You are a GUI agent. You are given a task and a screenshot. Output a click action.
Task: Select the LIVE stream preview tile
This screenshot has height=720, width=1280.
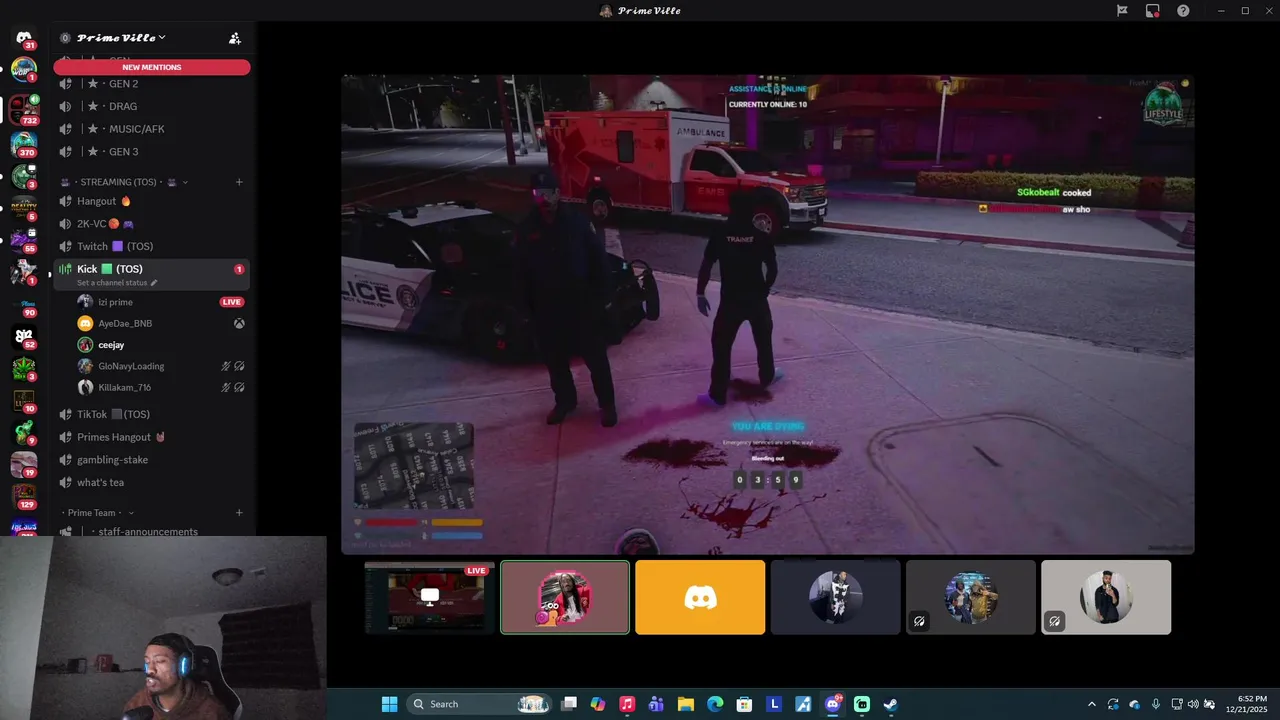430,597
